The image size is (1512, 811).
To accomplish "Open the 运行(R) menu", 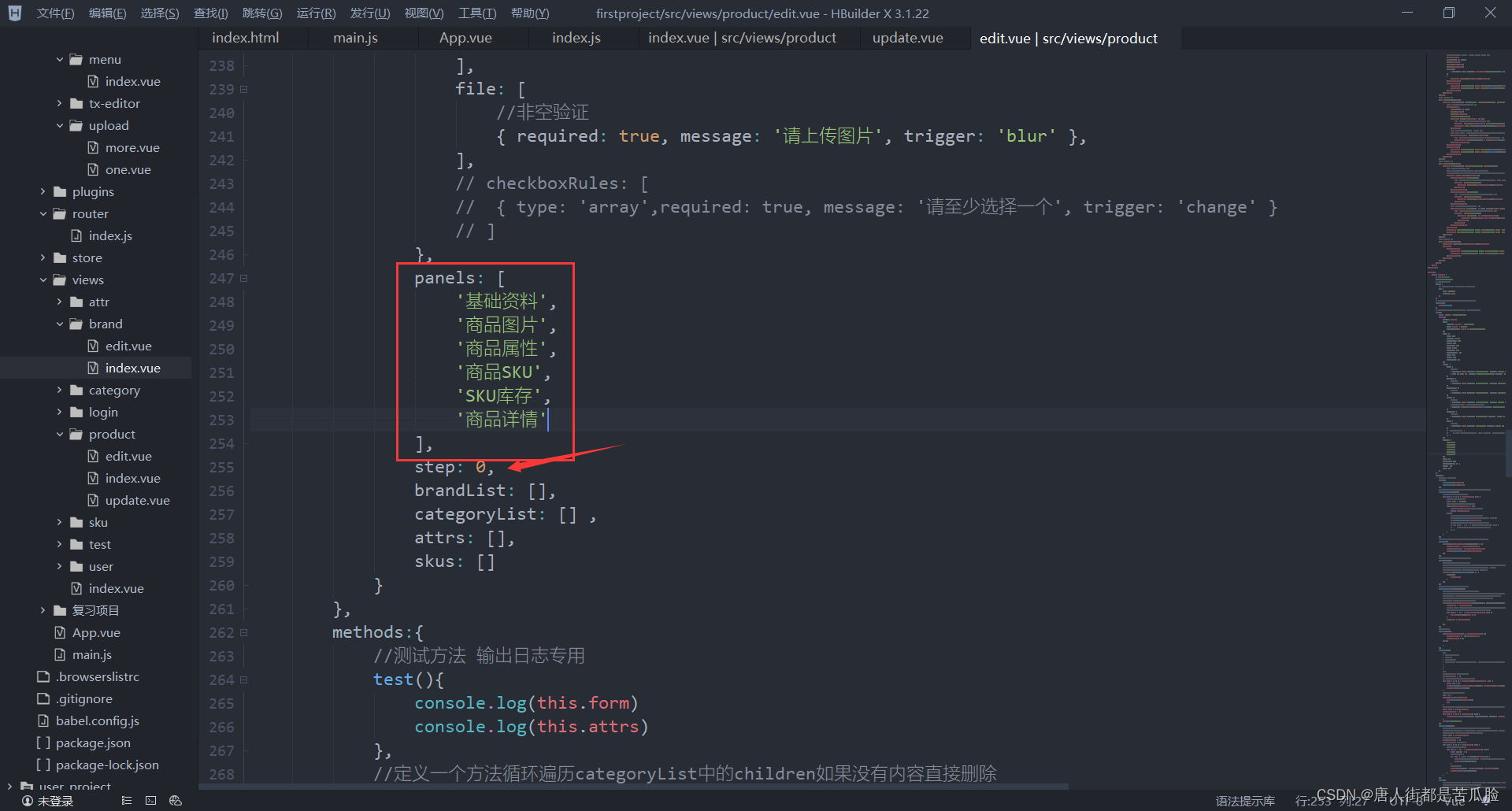I will 316,13.
